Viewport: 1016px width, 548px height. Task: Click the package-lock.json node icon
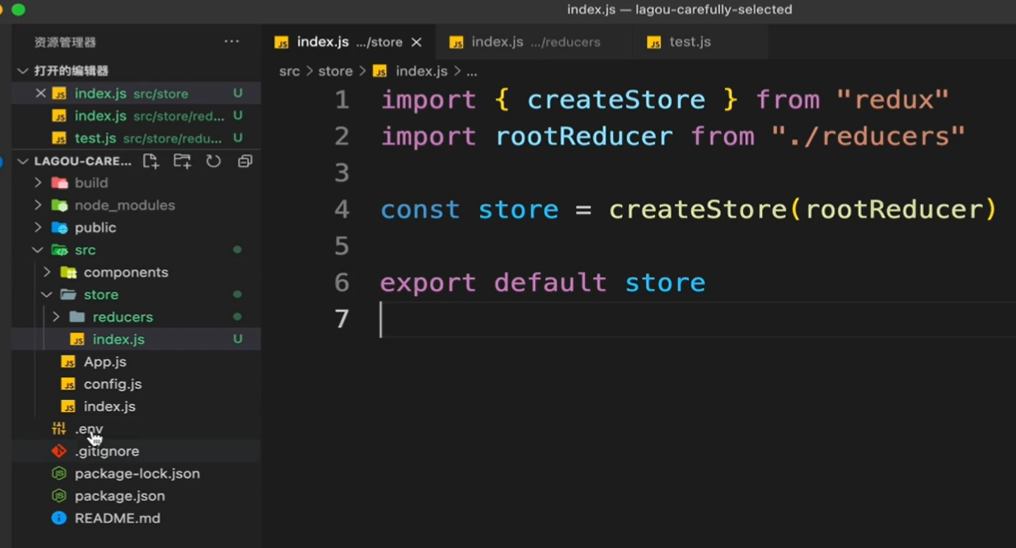tap(59, 474)
